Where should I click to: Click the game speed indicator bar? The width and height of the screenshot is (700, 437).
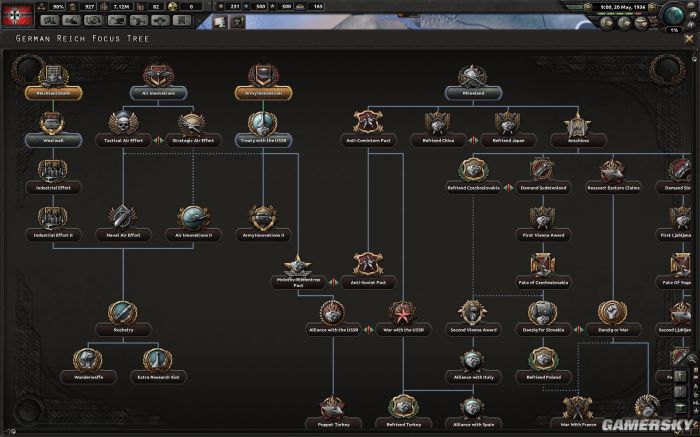coord(621,14)
